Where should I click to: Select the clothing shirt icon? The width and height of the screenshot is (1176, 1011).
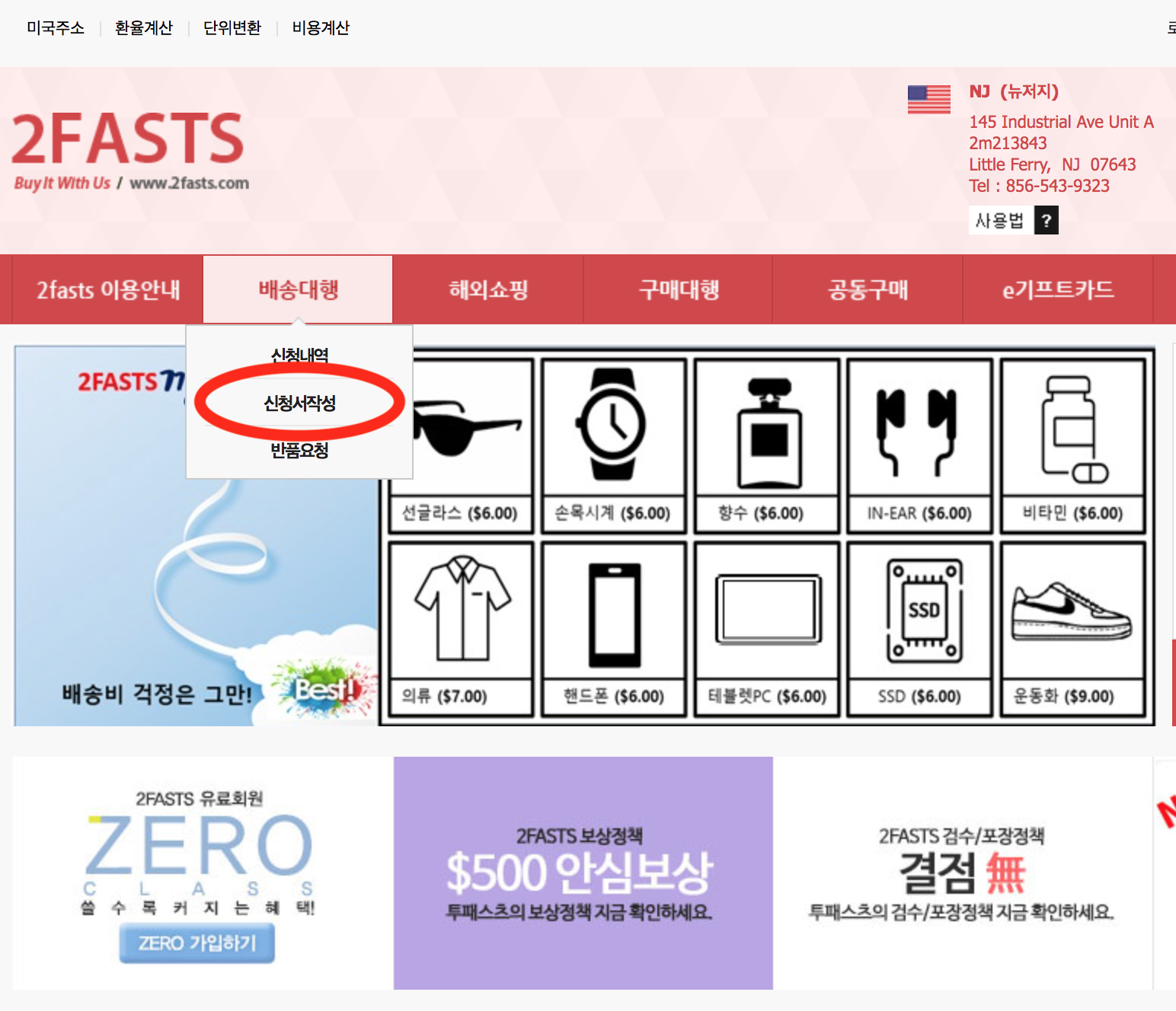tap(462, 608)
